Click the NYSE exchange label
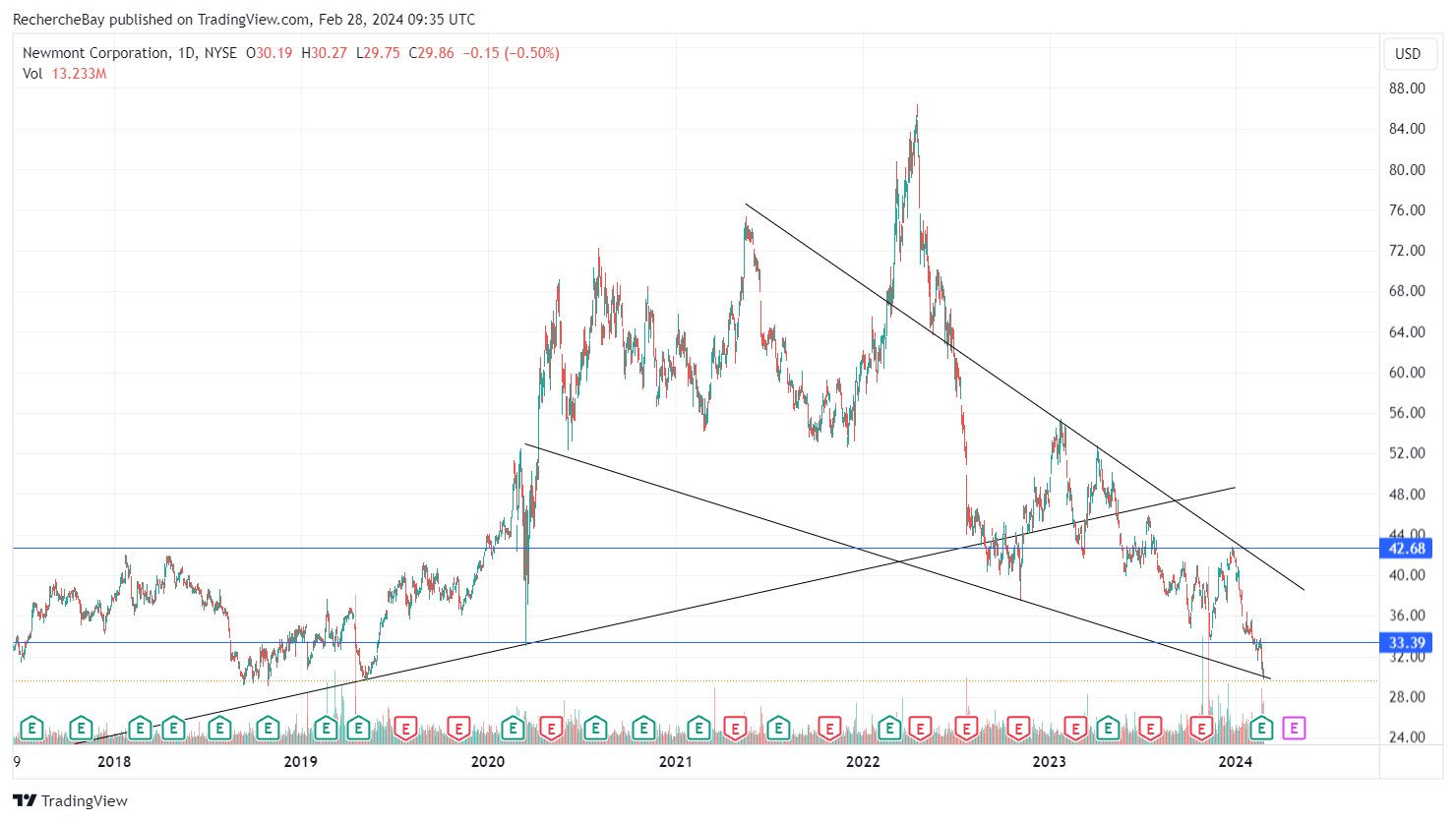Image resolution: width=1456 pixels, height=822 pixels. 220,53
